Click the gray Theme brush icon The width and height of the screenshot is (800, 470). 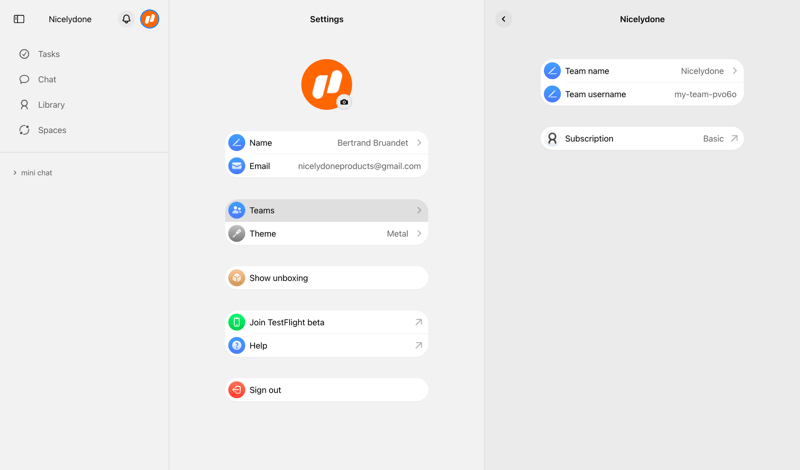click(x=236, y=234)
